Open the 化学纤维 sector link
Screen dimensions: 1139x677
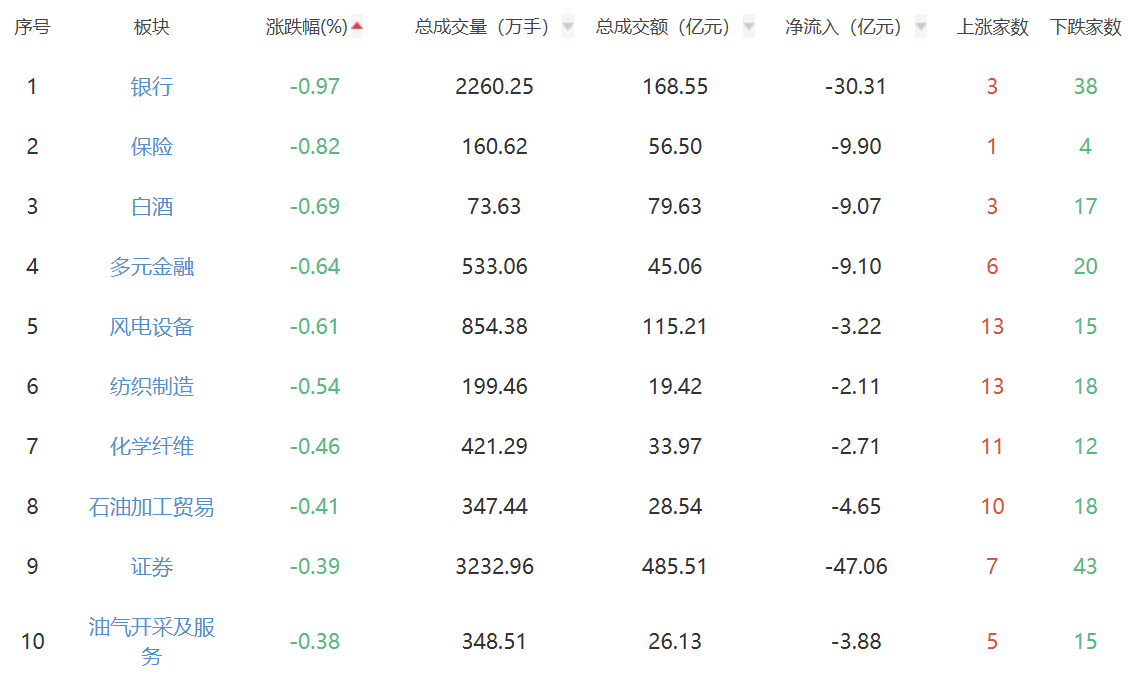tap(152, 447)
